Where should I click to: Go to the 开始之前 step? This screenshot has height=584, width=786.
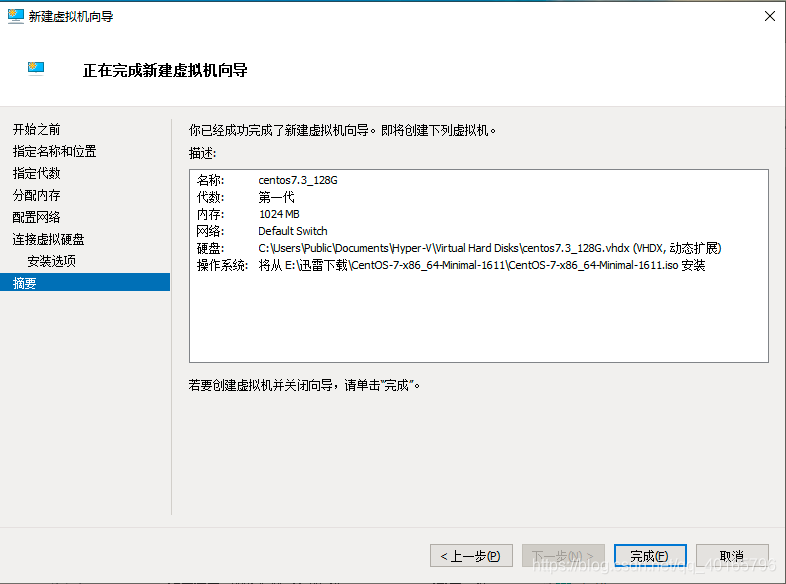pyautogui.click(x=36, y=129)
